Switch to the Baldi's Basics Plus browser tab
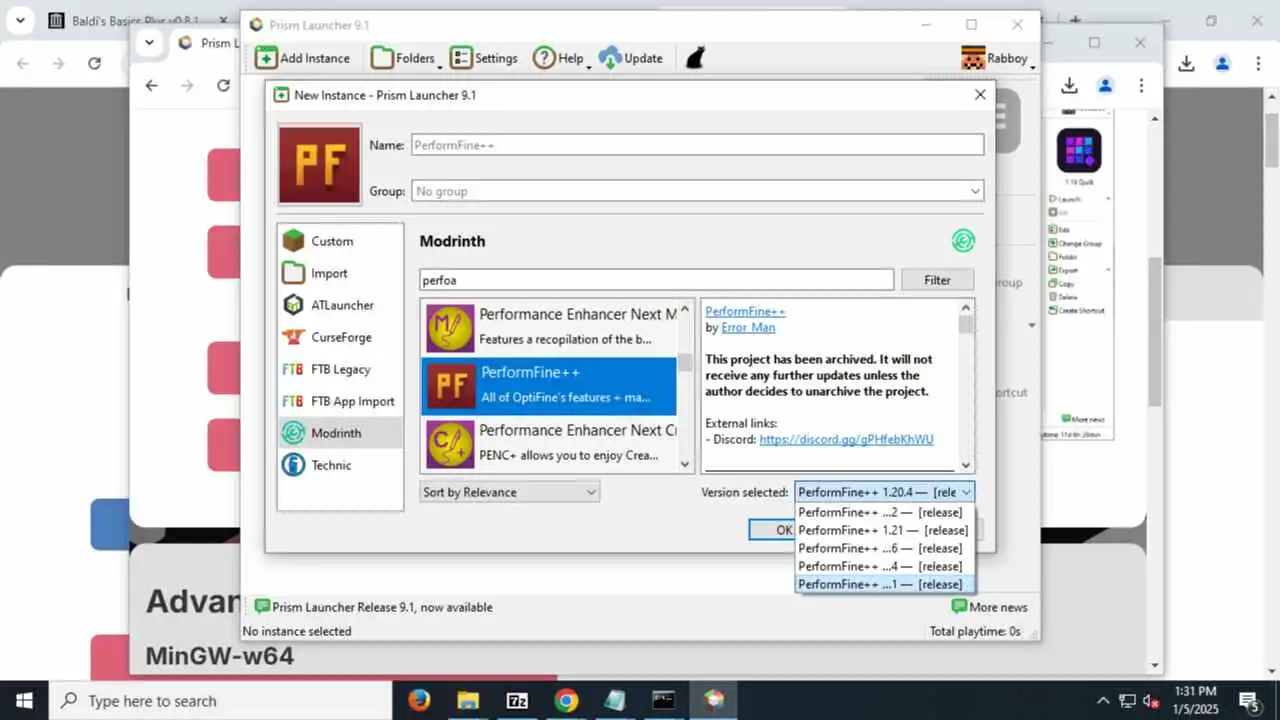1280x720 pixels. click(x=137, y=20)
